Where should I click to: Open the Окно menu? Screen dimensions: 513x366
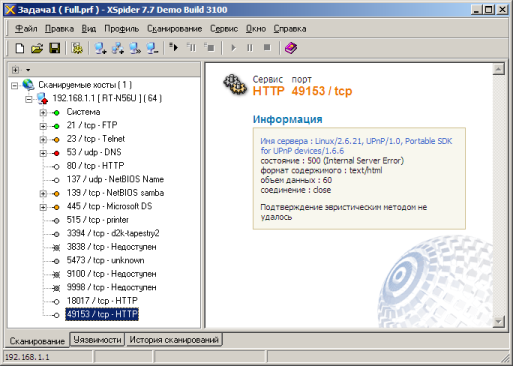[x=256, y=29]
